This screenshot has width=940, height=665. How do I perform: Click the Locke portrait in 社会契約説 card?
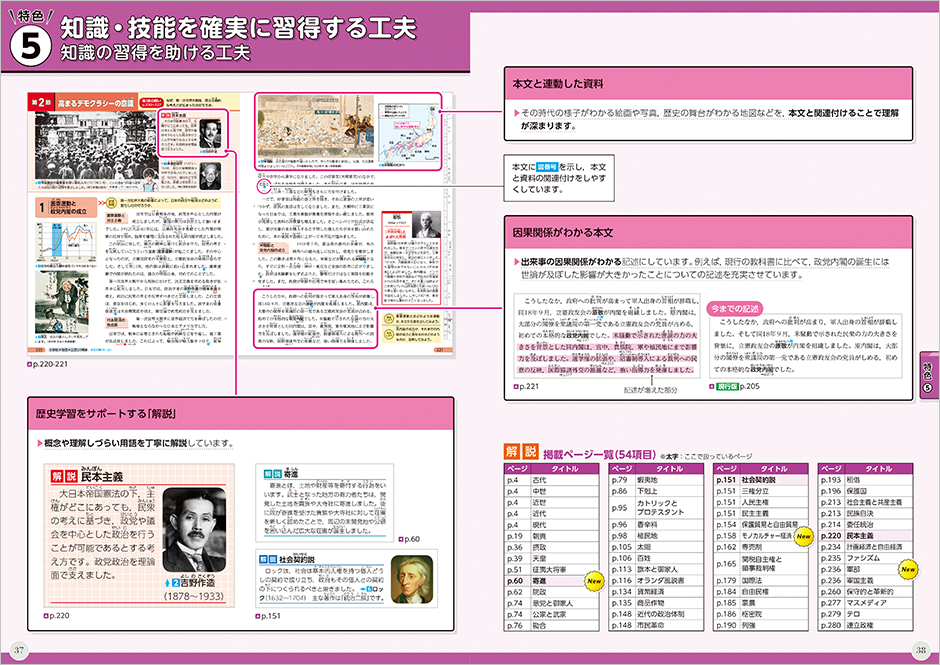click(411, 578)
